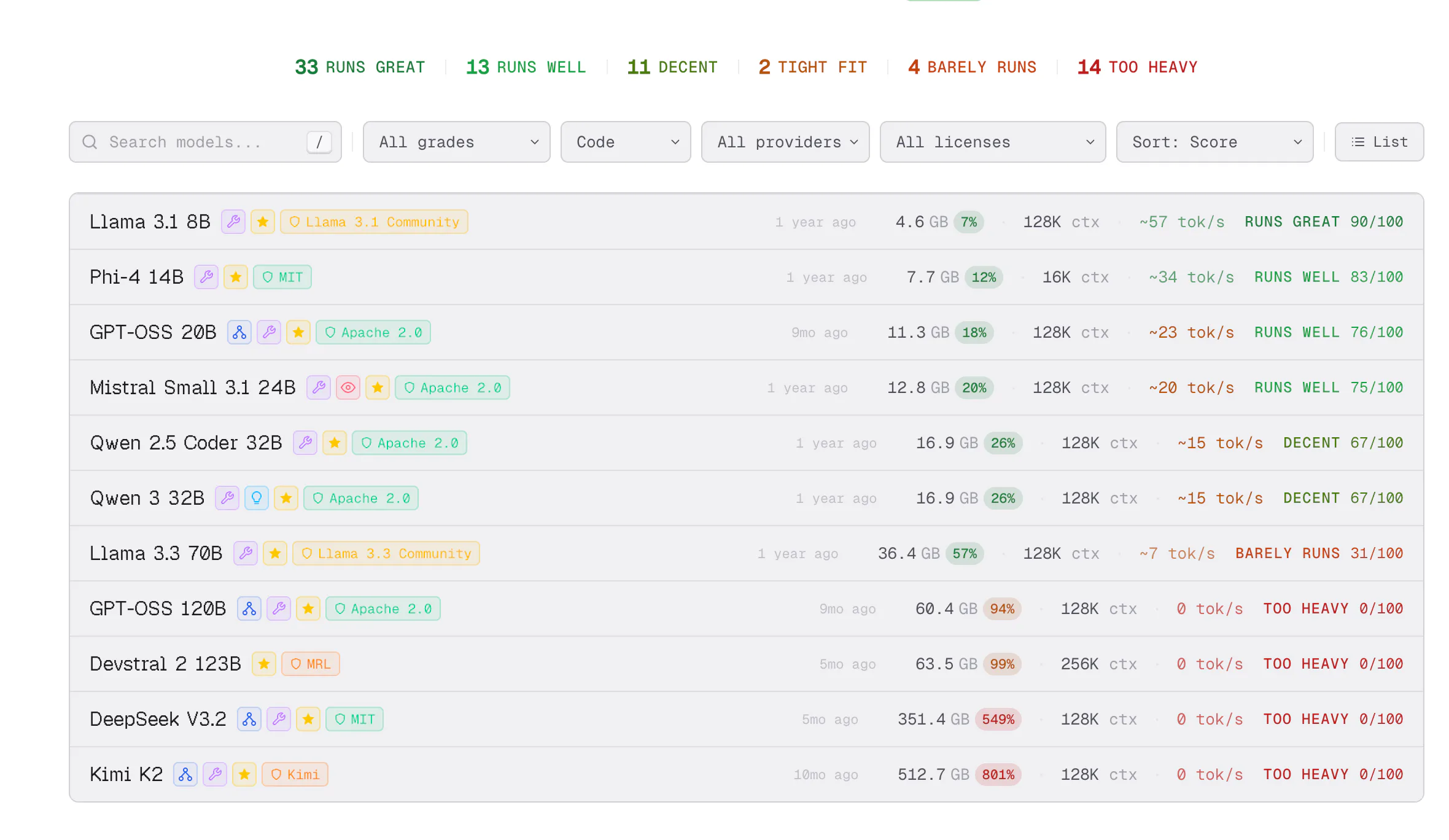The height and width of the screenshot is (840, 1449).
Task: Click the star icon on the Kimi K2 row
Action: coord(244,774)
